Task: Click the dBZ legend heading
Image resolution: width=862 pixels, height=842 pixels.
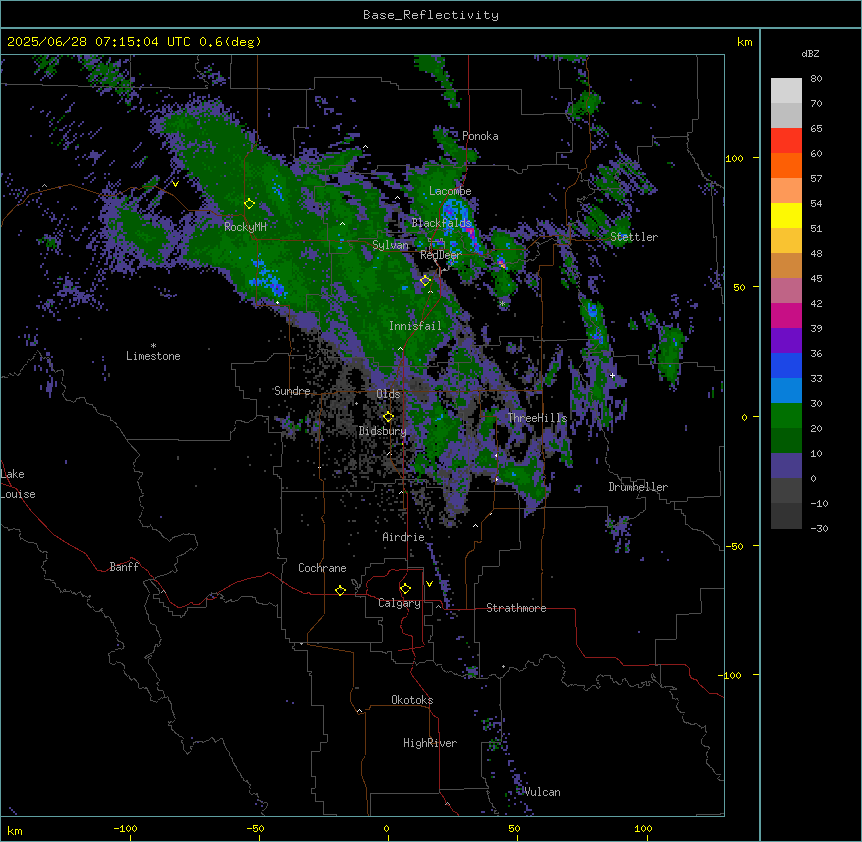Action: (810, 53)
